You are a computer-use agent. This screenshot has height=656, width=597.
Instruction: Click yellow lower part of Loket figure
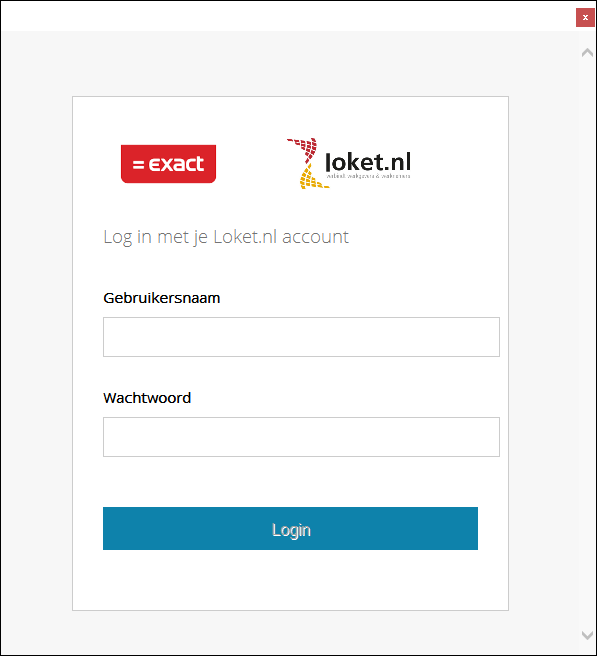[x=312, y=177]
